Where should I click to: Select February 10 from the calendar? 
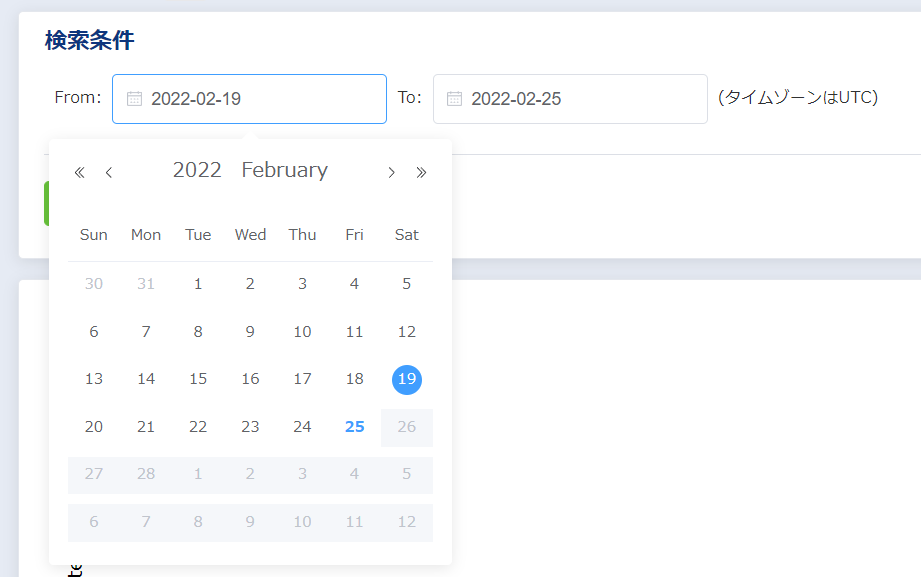pyautogui.click(x=302, y=332)
